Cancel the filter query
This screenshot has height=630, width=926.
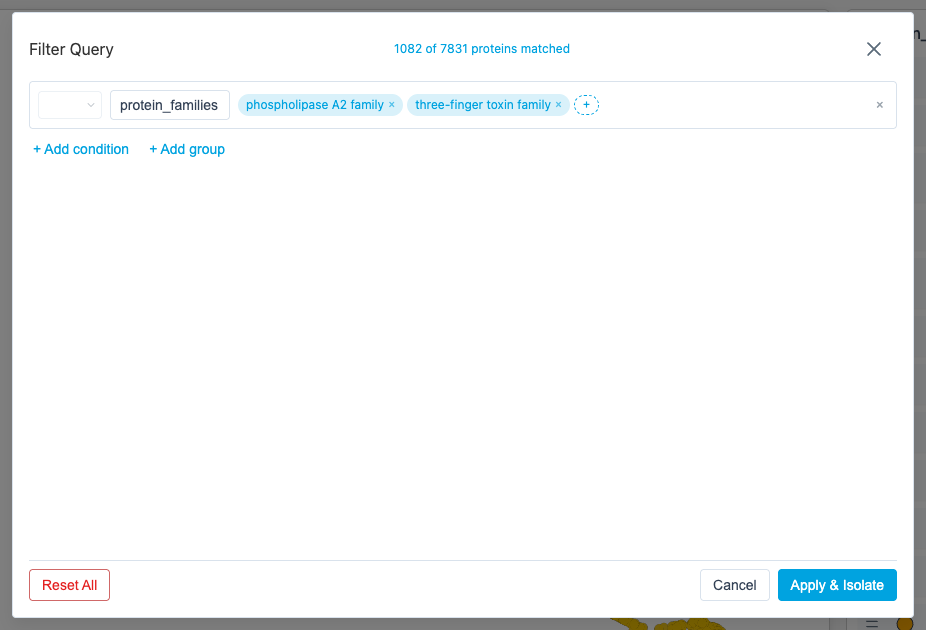(734, 585)
